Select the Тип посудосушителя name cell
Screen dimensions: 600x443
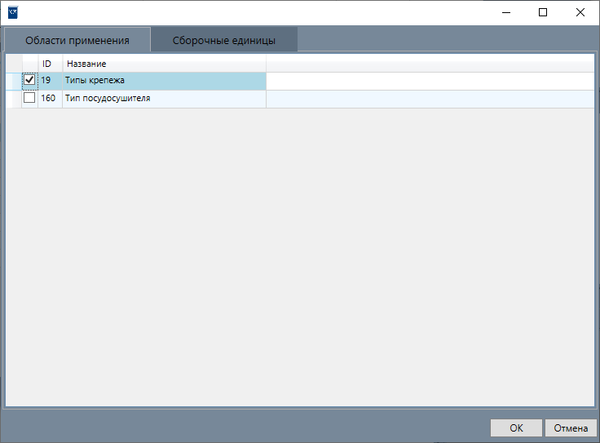[164, 98]
